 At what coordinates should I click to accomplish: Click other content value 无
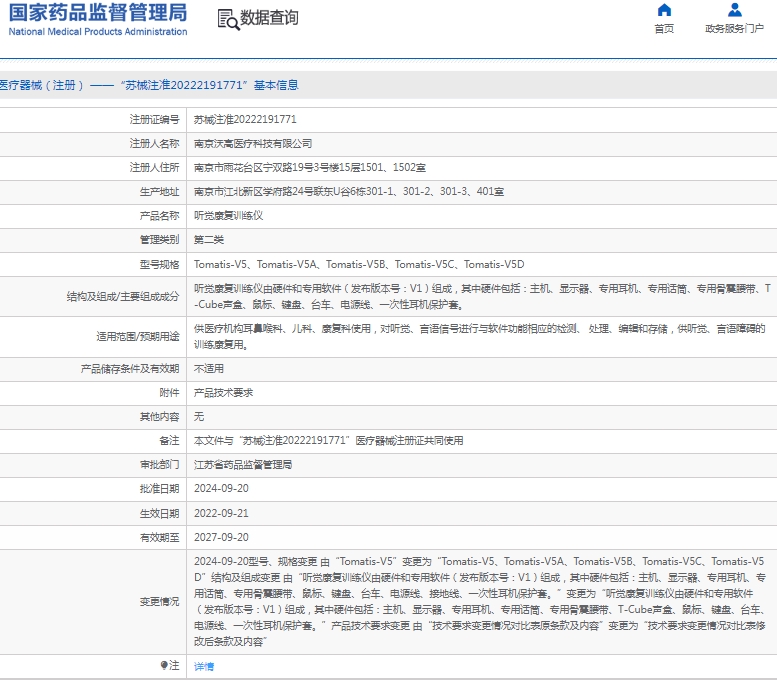199,417
